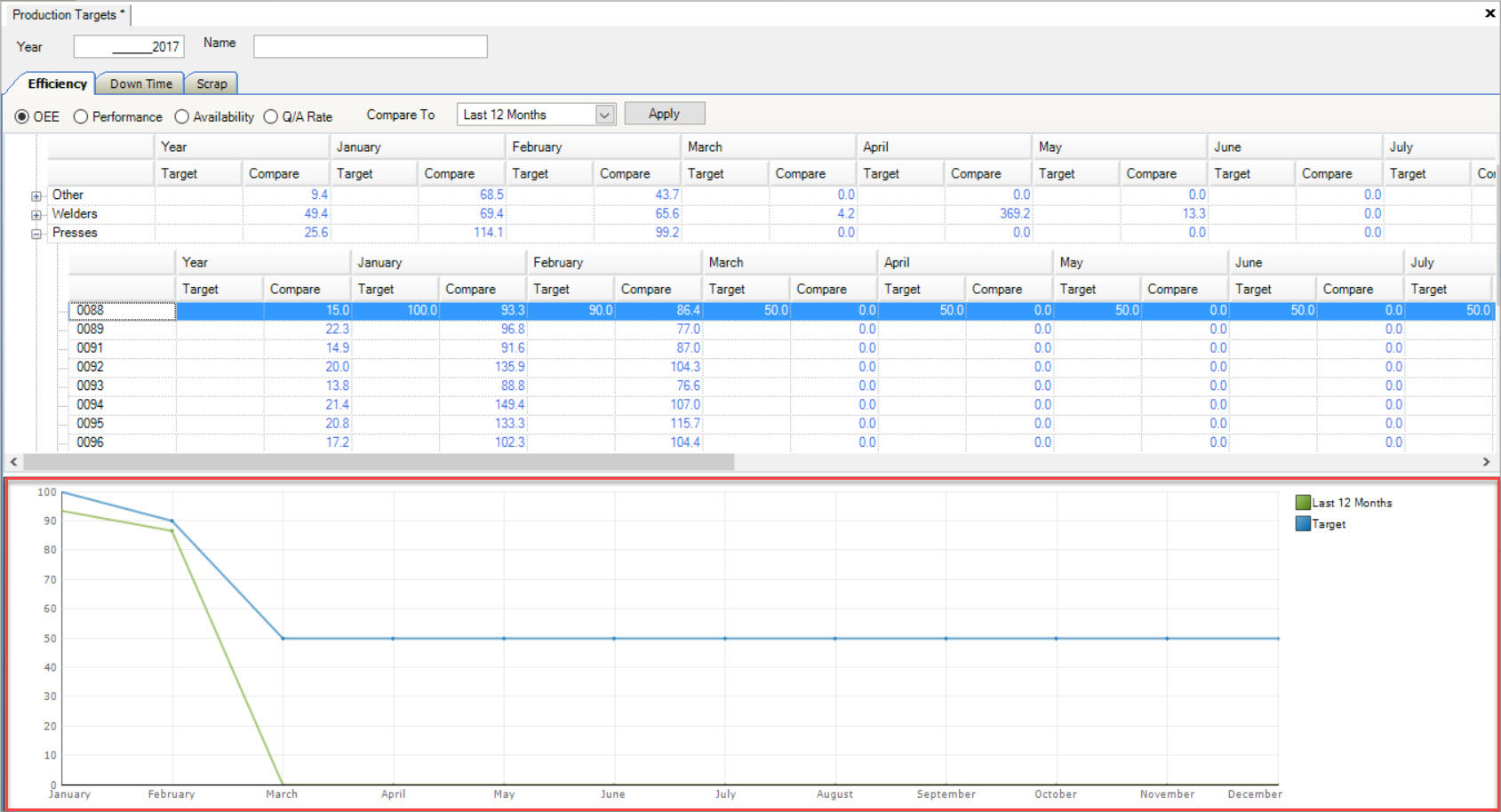Click the Last 12 Months legend swatch
Viewport: 1501px width, 812px height.
(1303, 503)
